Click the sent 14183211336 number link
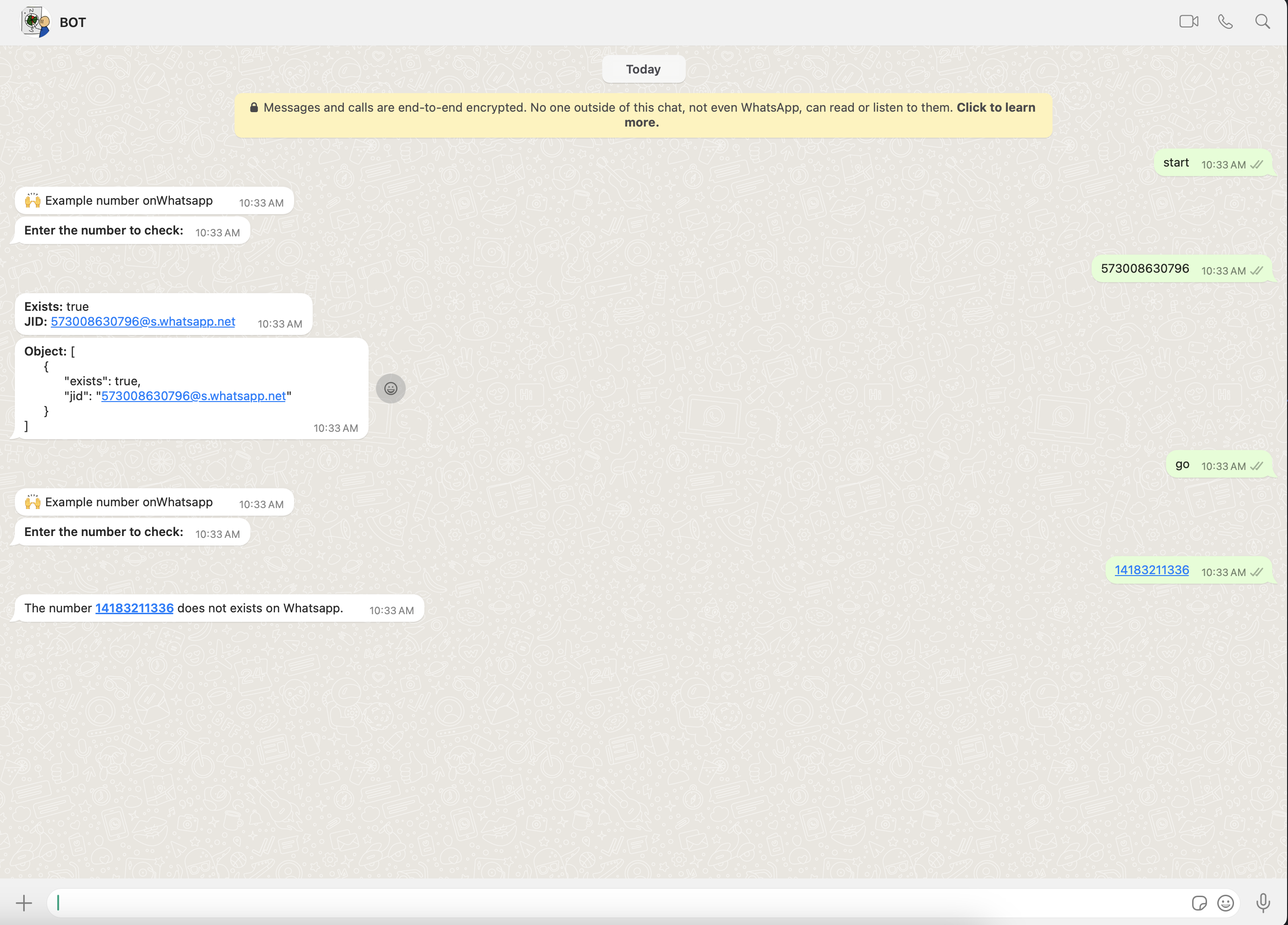This screenshot has height=925, width=1288. click(1151, 570)
